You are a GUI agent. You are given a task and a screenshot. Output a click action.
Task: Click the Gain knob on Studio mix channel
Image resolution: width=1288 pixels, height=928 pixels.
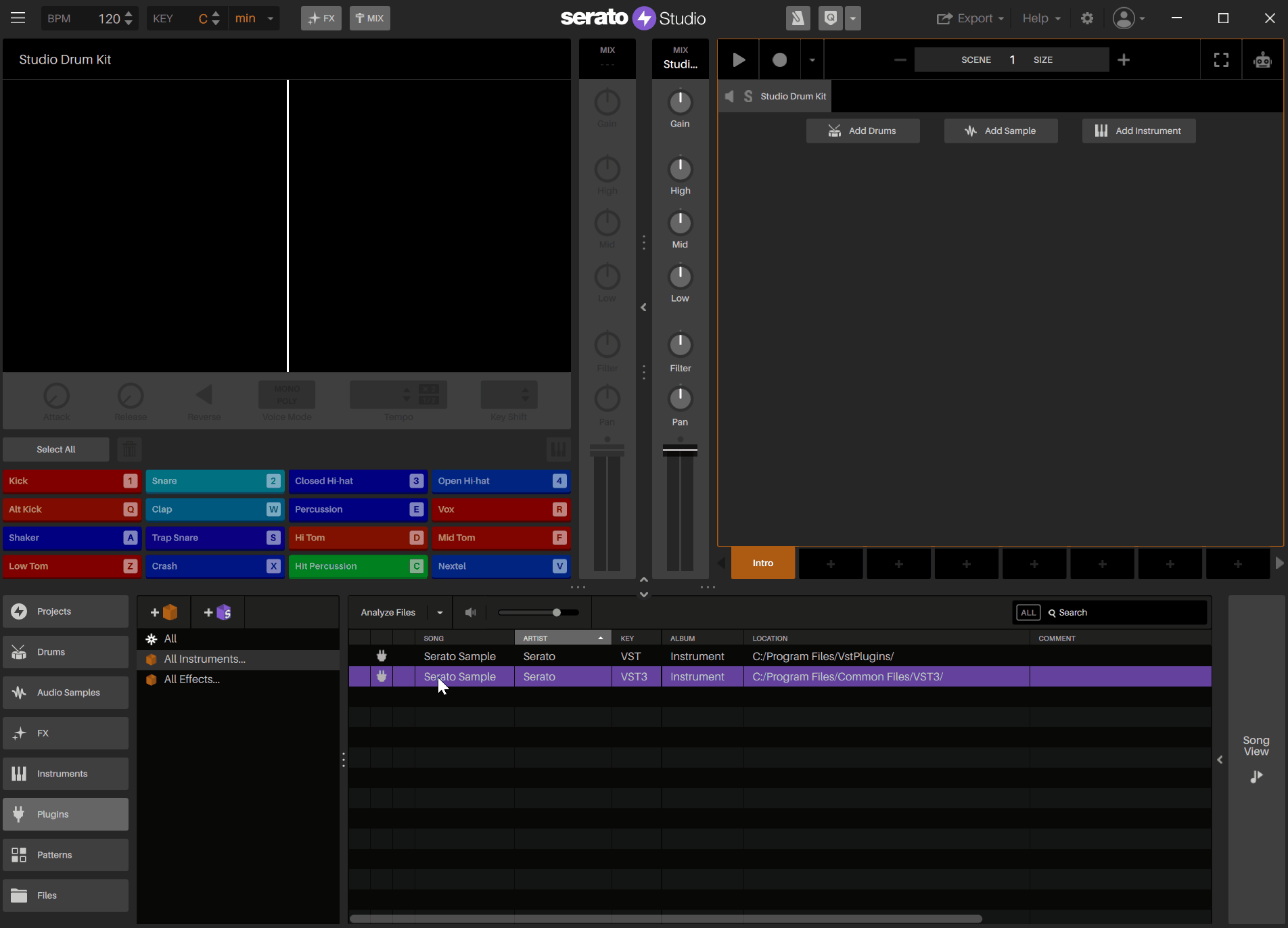(680, 102)
